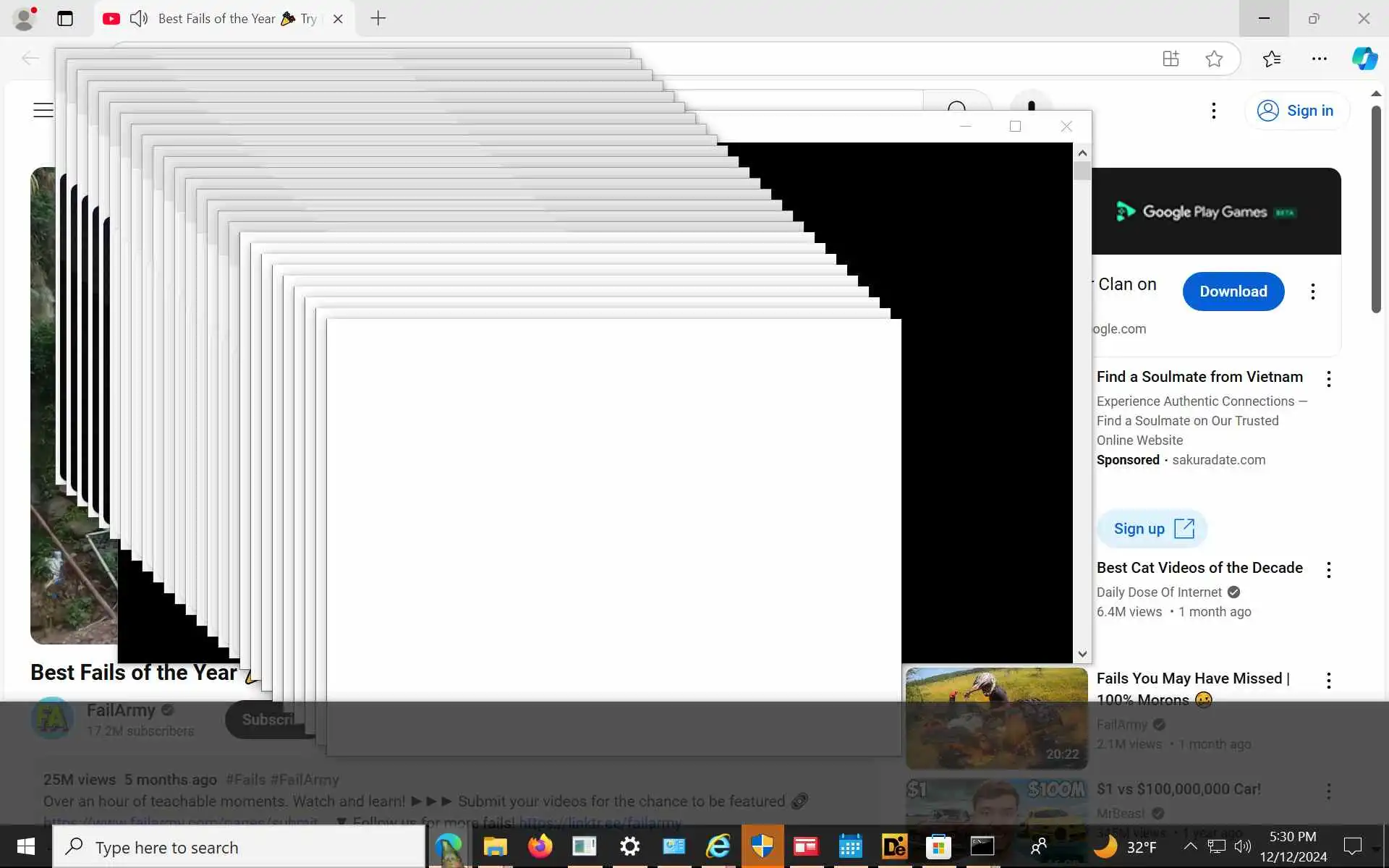The width and height of the screenshot is (1389, 868).
Task: Open YouTube settings three-dot menu
Action: (1214, 111)
